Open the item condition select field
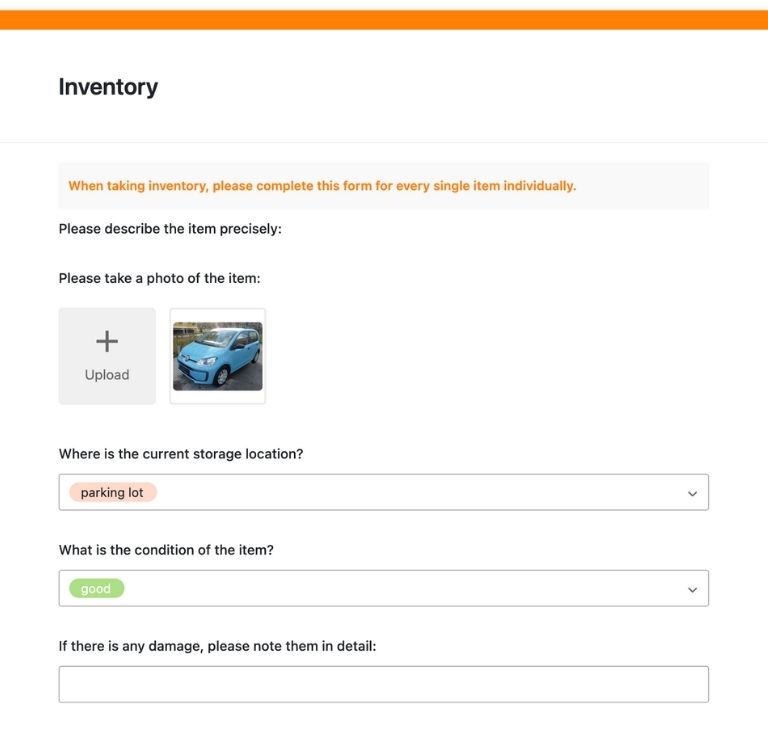Viewport: 768px width, 749px height. pos(400,589)
